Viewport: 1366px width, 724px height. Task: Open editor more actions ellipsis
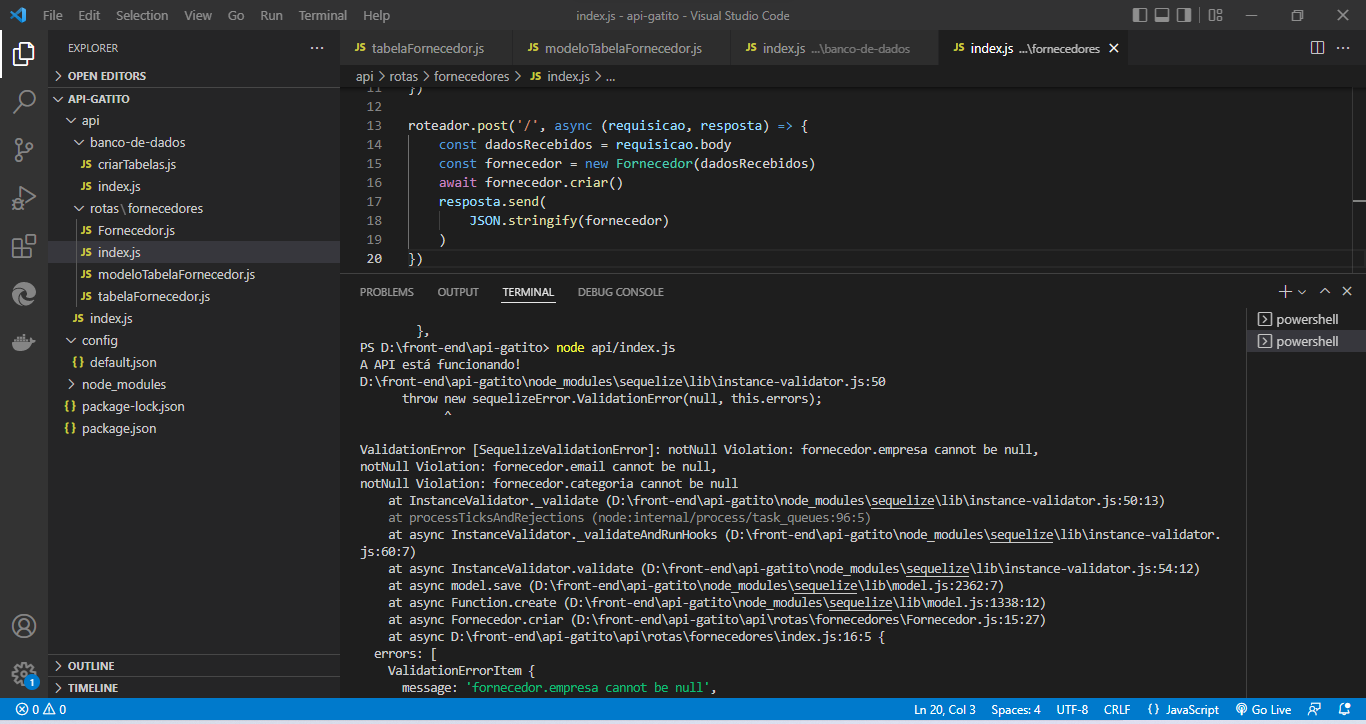[1343, 48]
